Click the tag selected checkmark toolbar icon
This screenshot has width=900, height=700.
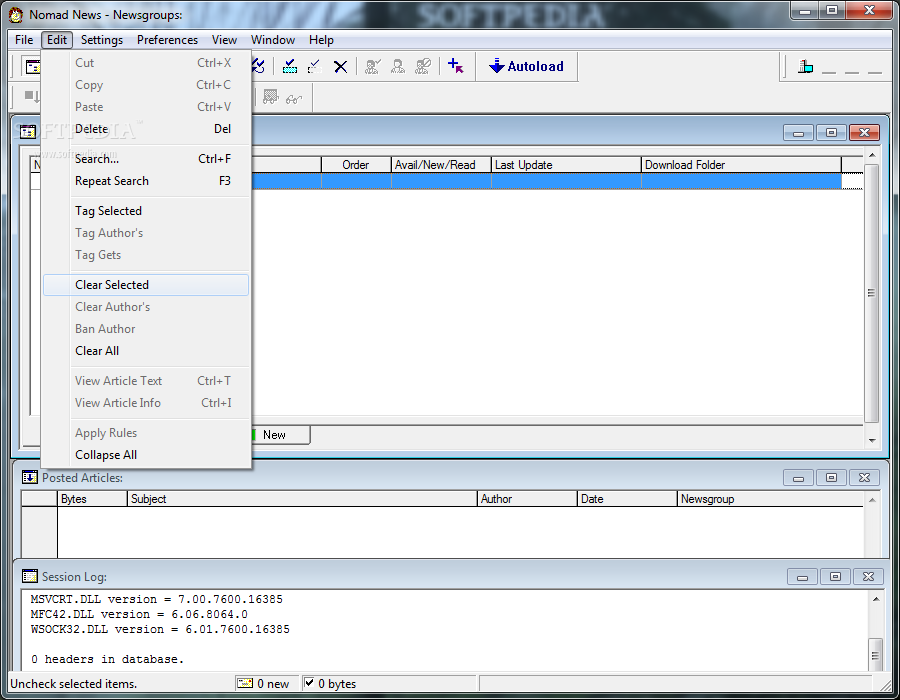[x=290, y=67]
